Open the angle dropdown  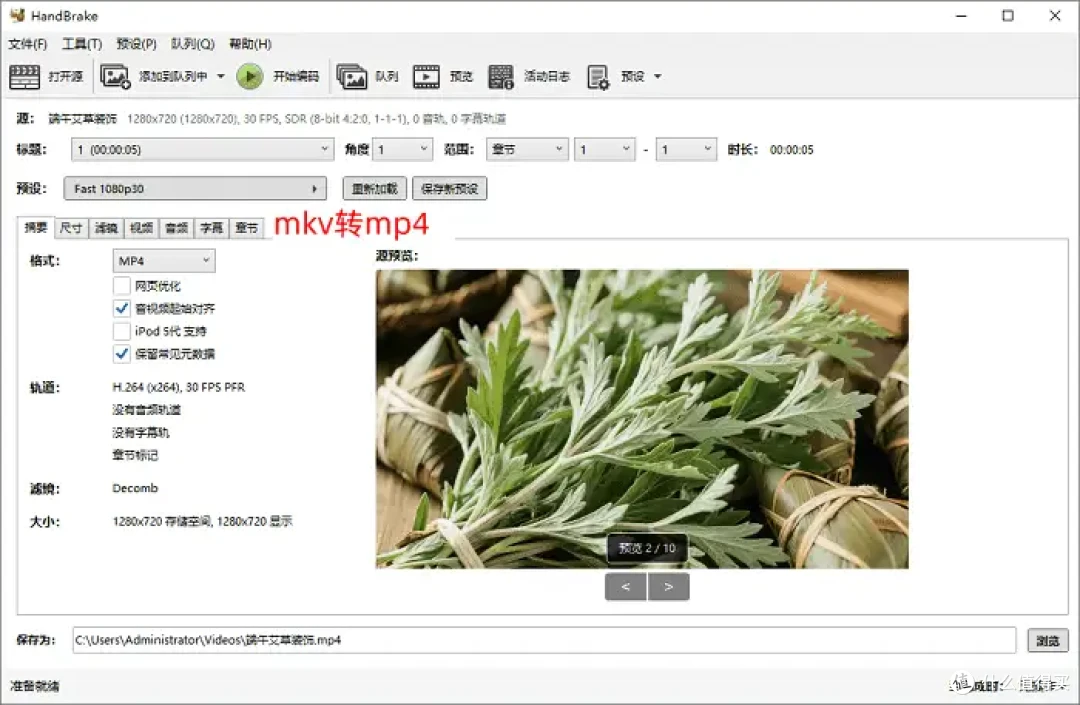coord(403,149)
